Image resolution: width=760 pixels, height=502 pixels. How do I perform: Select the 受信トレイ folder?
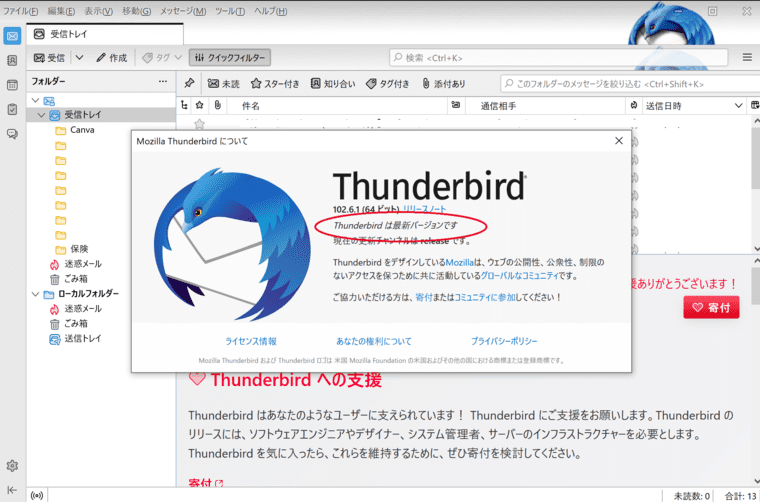point(101,115)
